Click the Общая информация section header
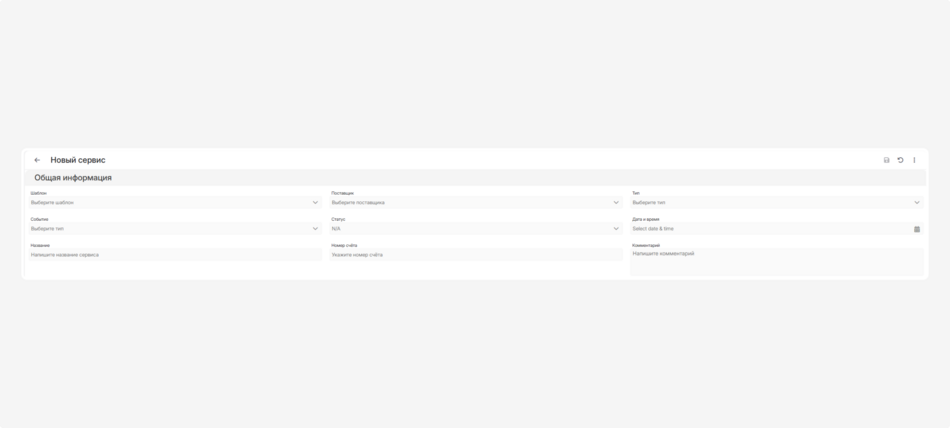950x428 pixels. coord(73,178)
